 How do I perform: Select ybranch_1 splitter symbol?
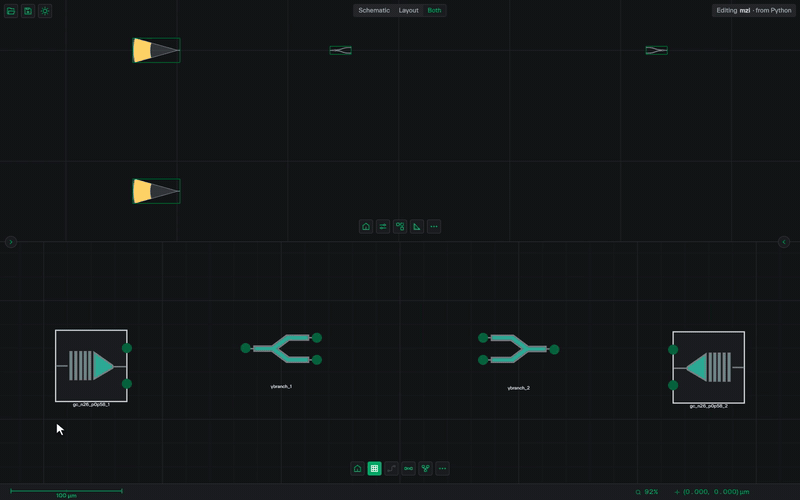(281, 348)
